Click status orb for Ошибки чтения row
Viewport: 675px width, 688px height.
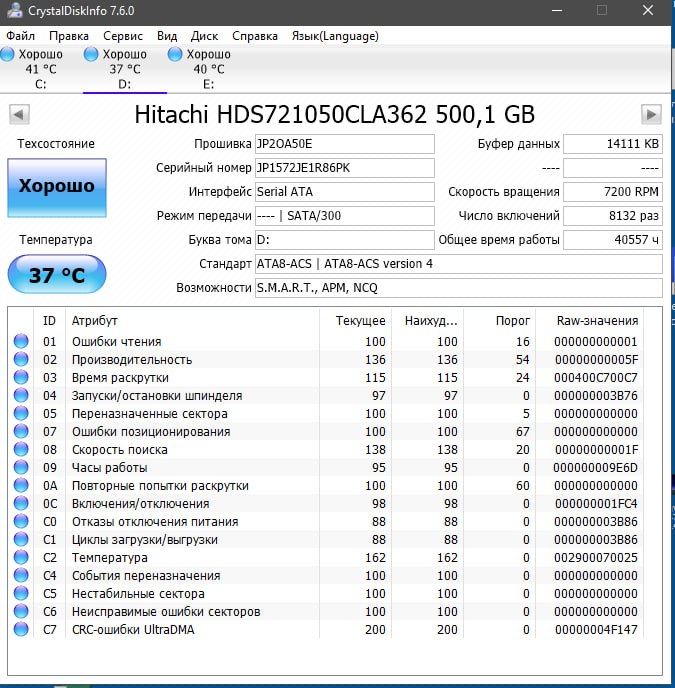pos(21,341)
